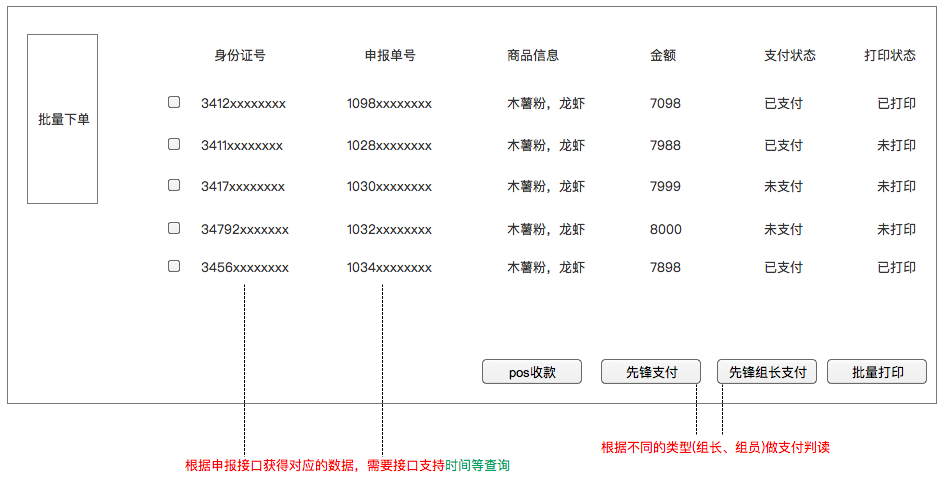This screenshot has height=500, width=946.
Task: Click 未打印 in the 1028xxxxxxxx row
Action: [x=897, y=145]
